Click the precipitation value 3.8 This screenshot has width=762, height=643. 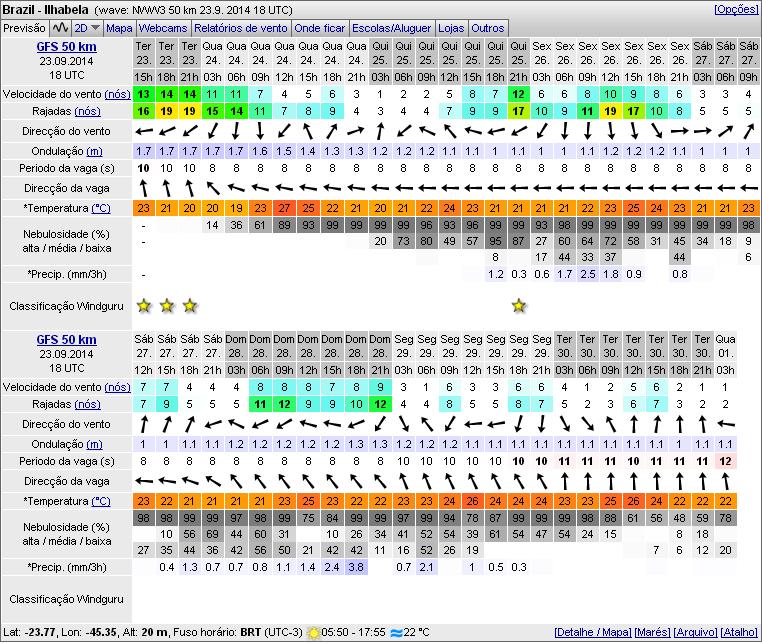tap(356, 567)
